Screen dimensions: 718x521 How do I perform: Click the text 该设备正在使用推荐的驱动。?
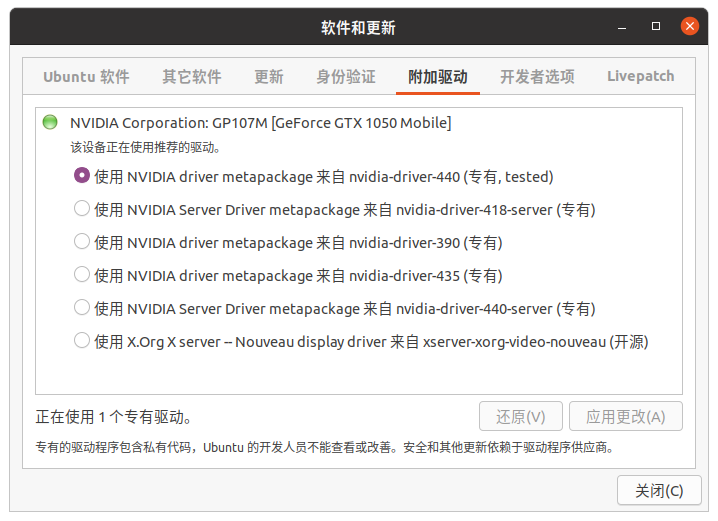145,147
